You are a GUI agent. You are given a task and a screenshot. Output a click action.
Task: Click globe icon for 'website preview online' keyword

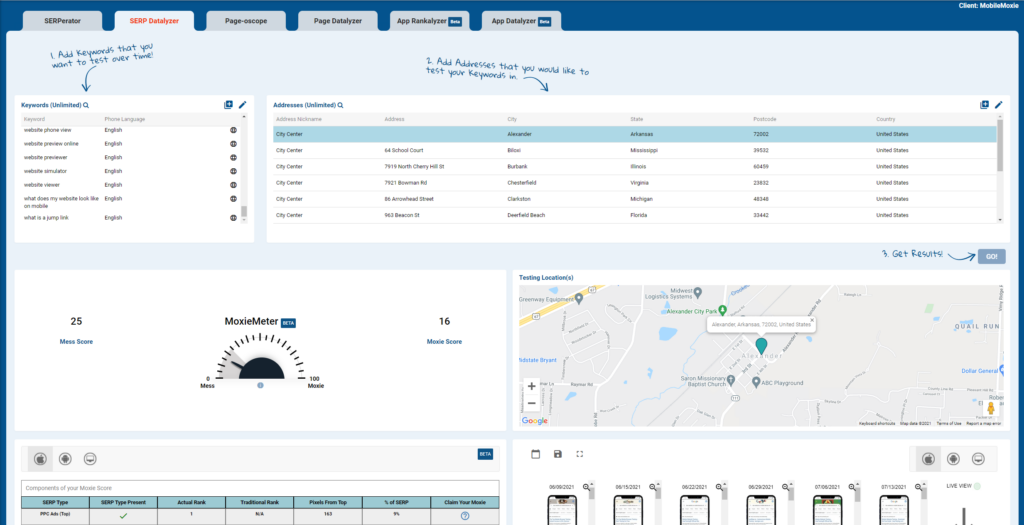click(x=233, y=144)
